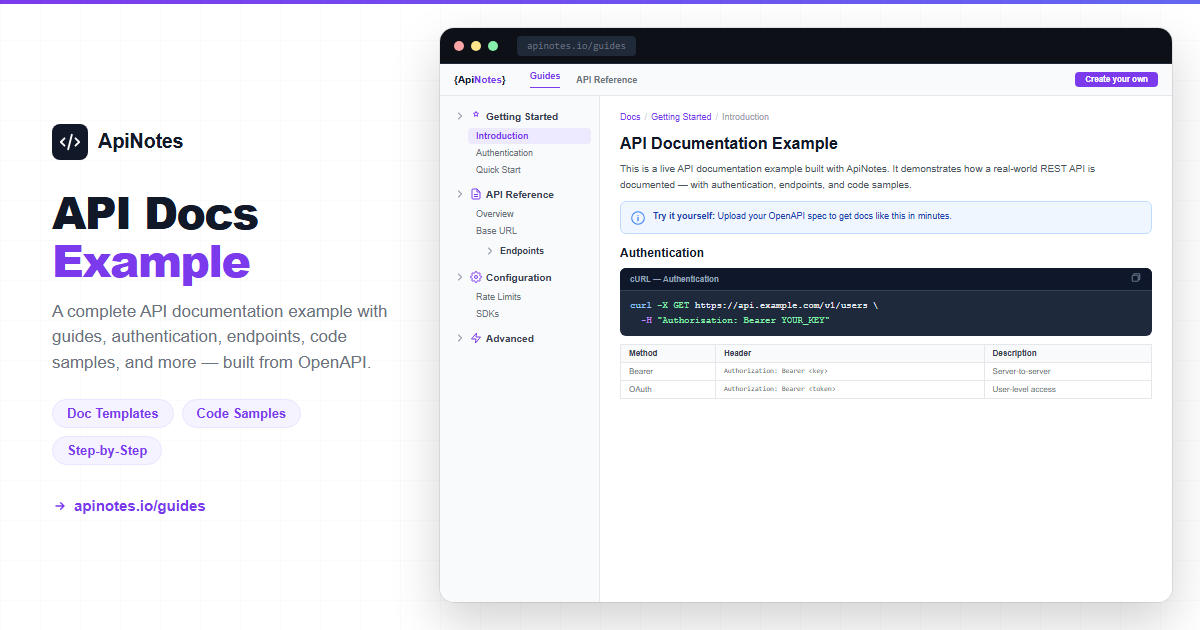The height and width of the screenshot is (630, 1200).
Task: Open the Authentication page in sidebar
Action: tap(504, 153)
